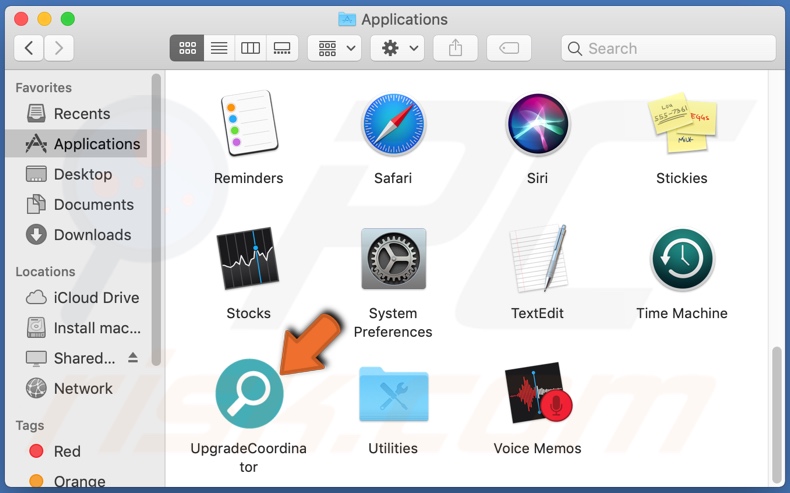Select the Stocks app icon
This screenshot has width=790, height=493.
pos(248,258)
